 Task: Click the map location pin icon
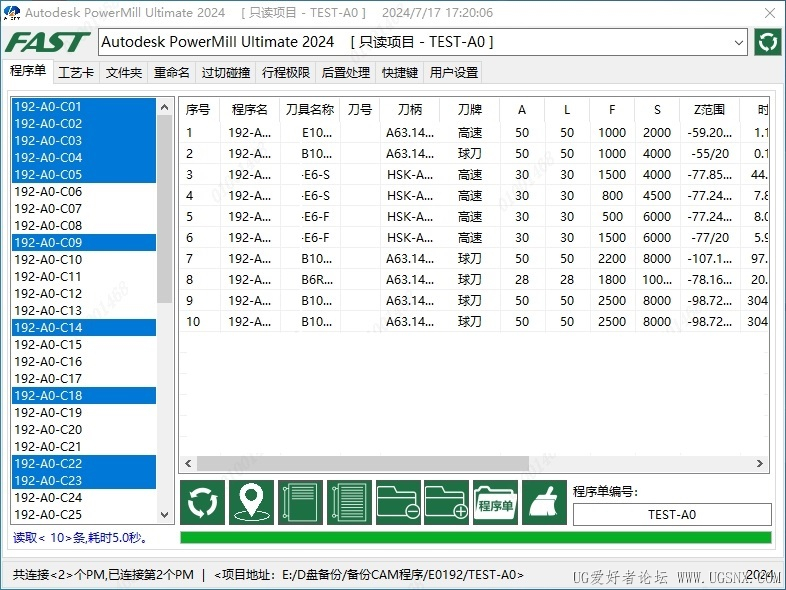coord(251,503)
